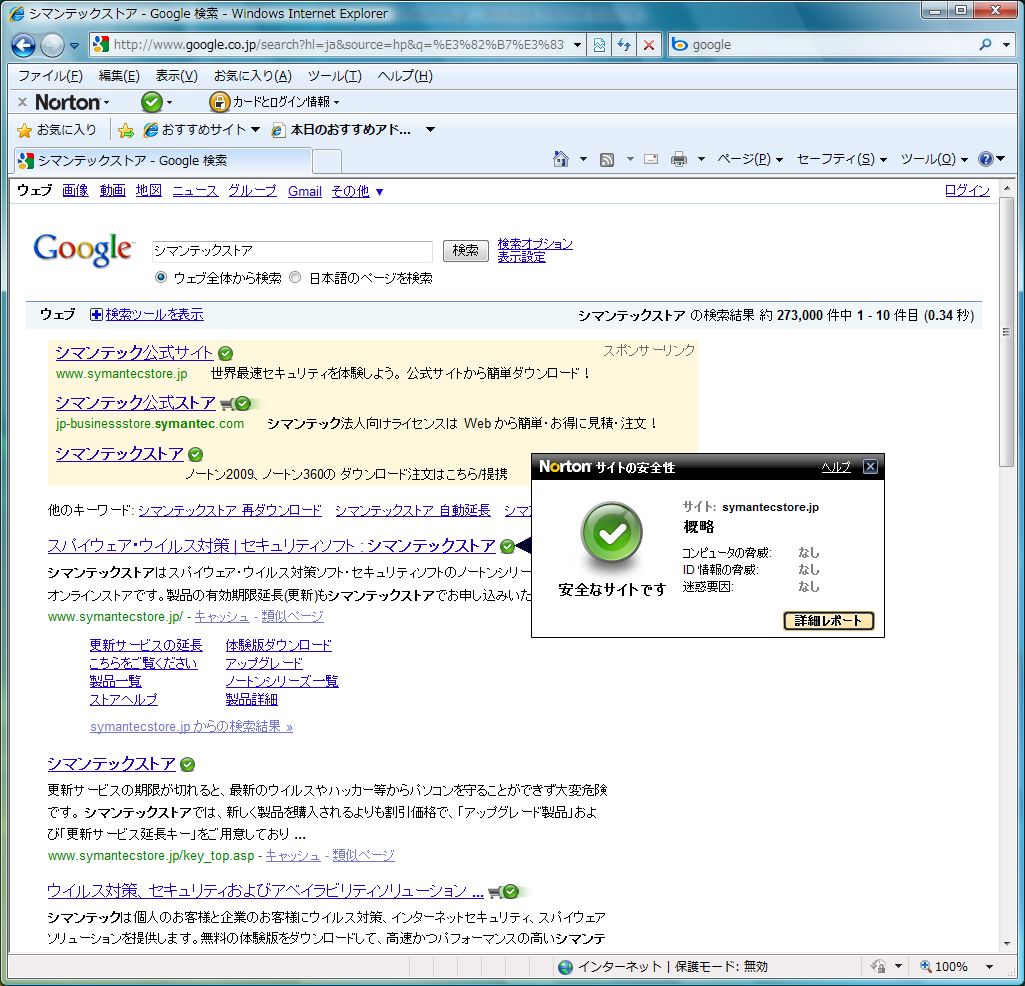Screen dimensions: 1025x986
Task: Open the zoom level 100% dropdown
Action: [x=990, y=966]
